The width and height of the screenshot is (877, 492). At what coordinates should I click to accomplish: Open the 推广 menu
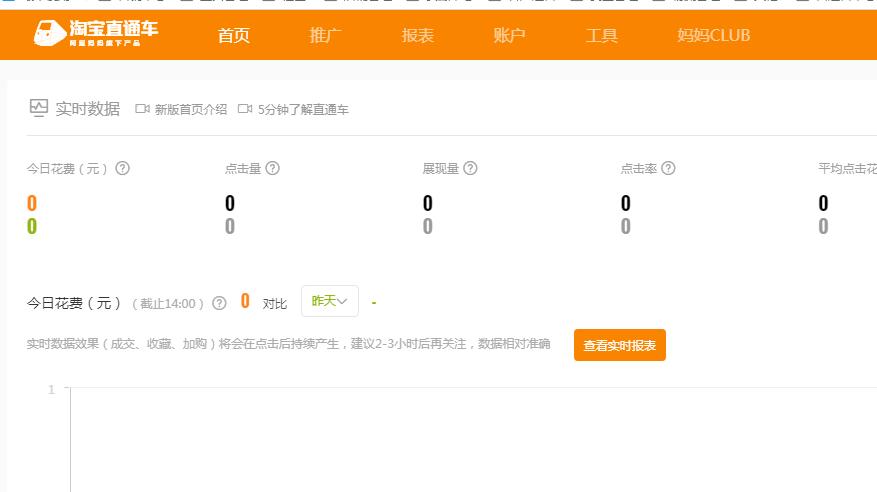point(326,36)
